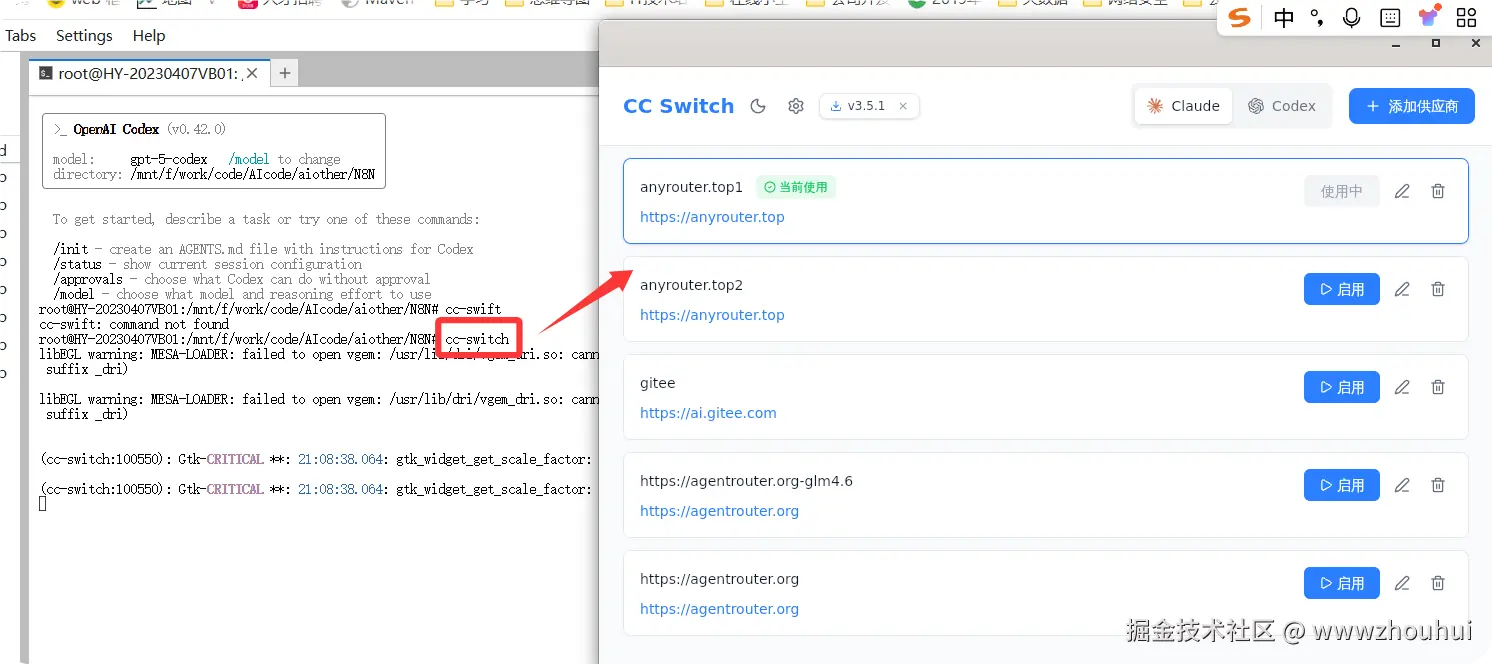The width and height of the screenshot is (1492, 664).
Task: Add a new terminal tab
Action: tap(285, 73)
